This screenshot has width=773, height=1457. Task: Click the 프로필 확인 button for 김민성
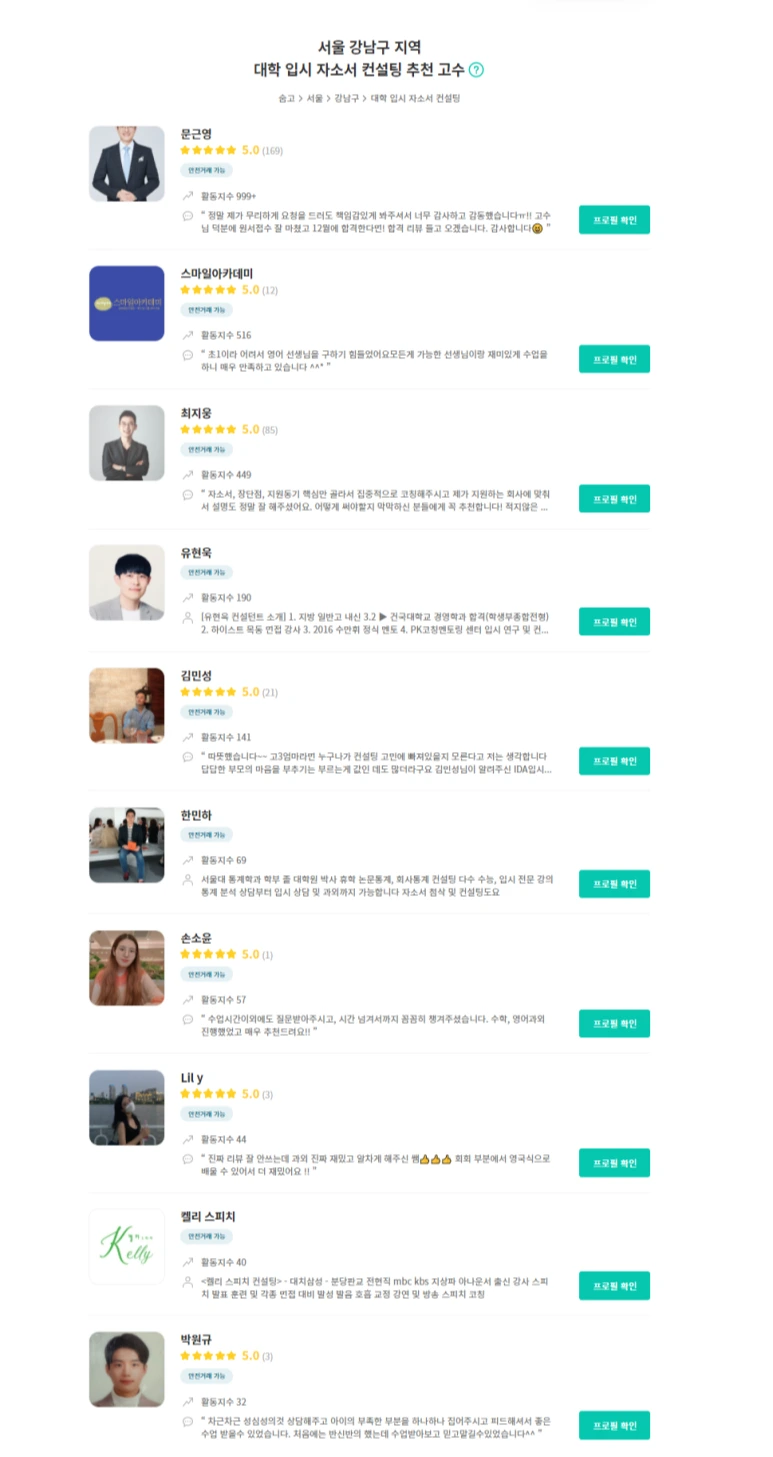pyautogui.click(x=614, y=761)
